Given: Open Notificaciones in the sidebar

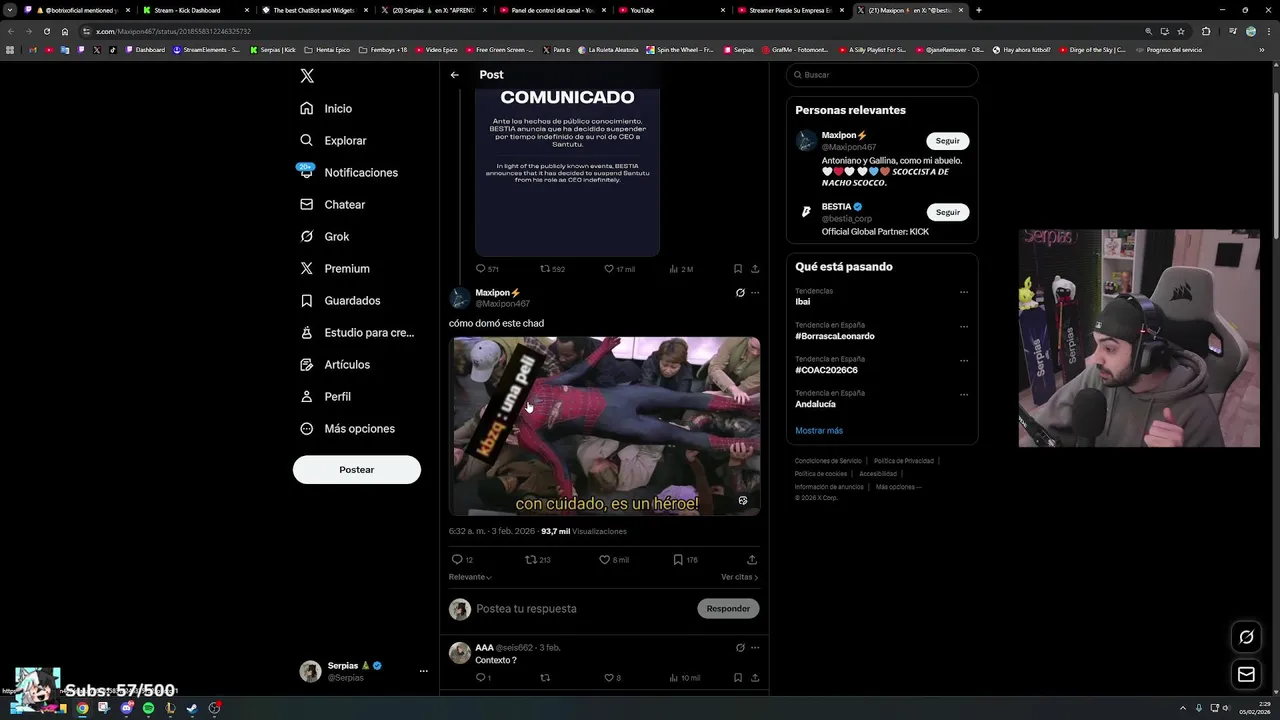Looking at the screenshot, I should (349, 172).
